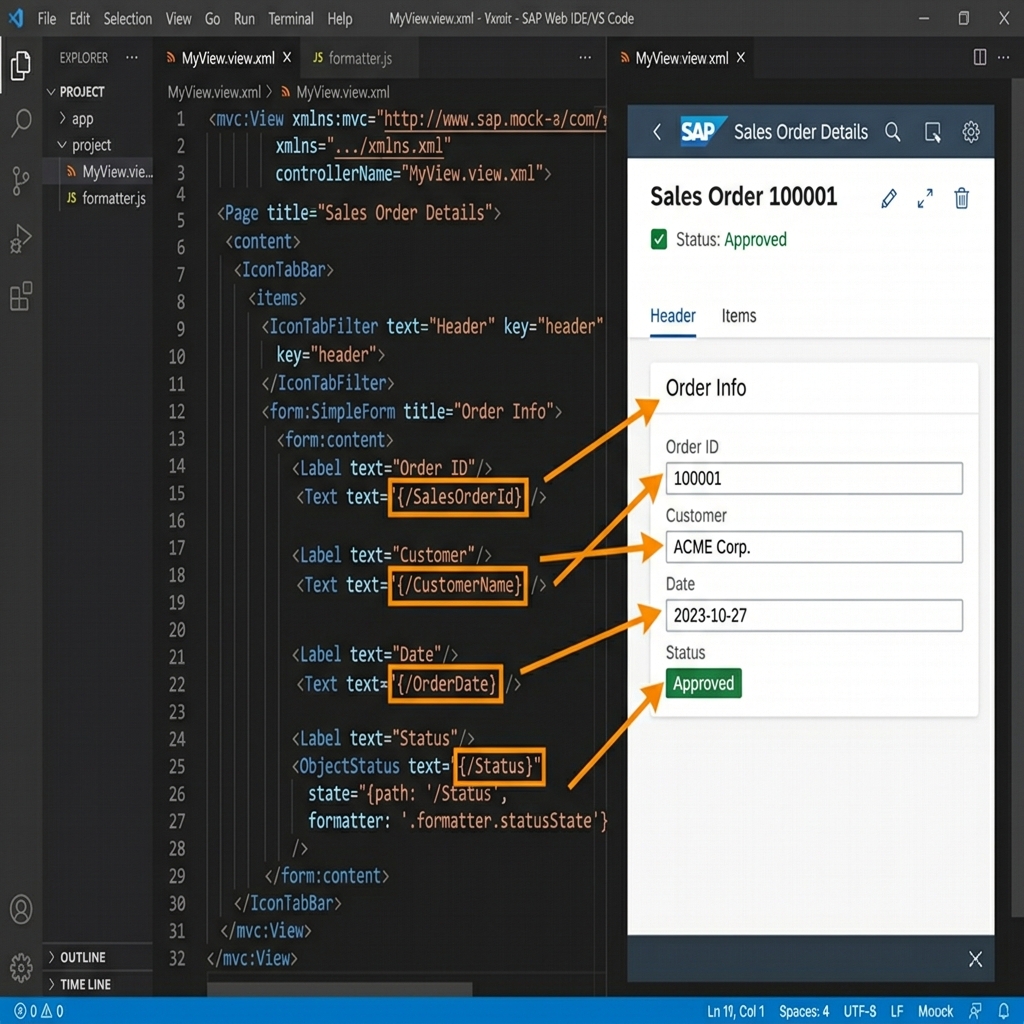The width and height of the screenshot is (1024, 1024).
Task: Click the Date input field
Action: [814, 616]
